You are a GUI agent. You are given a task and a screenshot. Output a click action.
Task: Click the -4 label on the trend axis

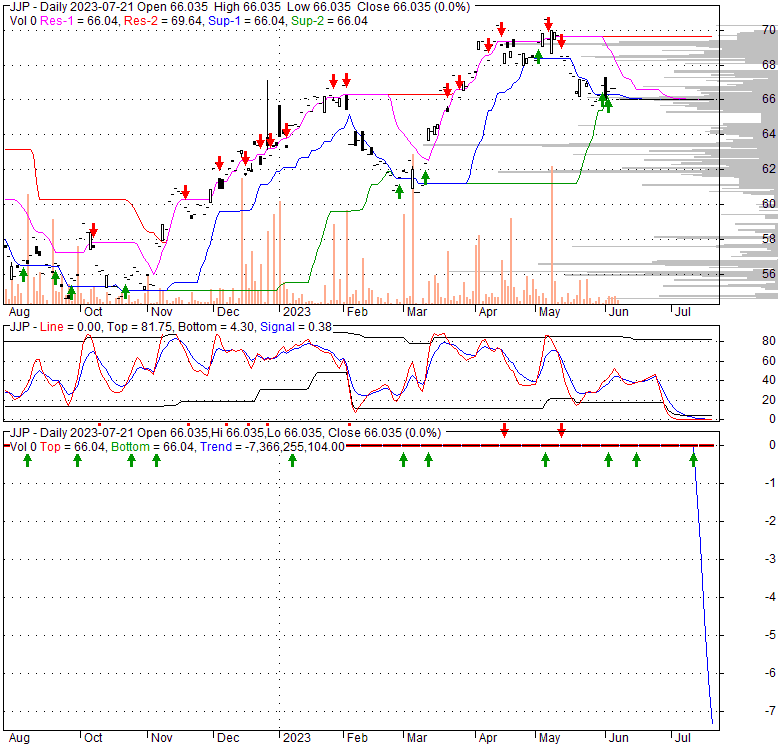770,596
